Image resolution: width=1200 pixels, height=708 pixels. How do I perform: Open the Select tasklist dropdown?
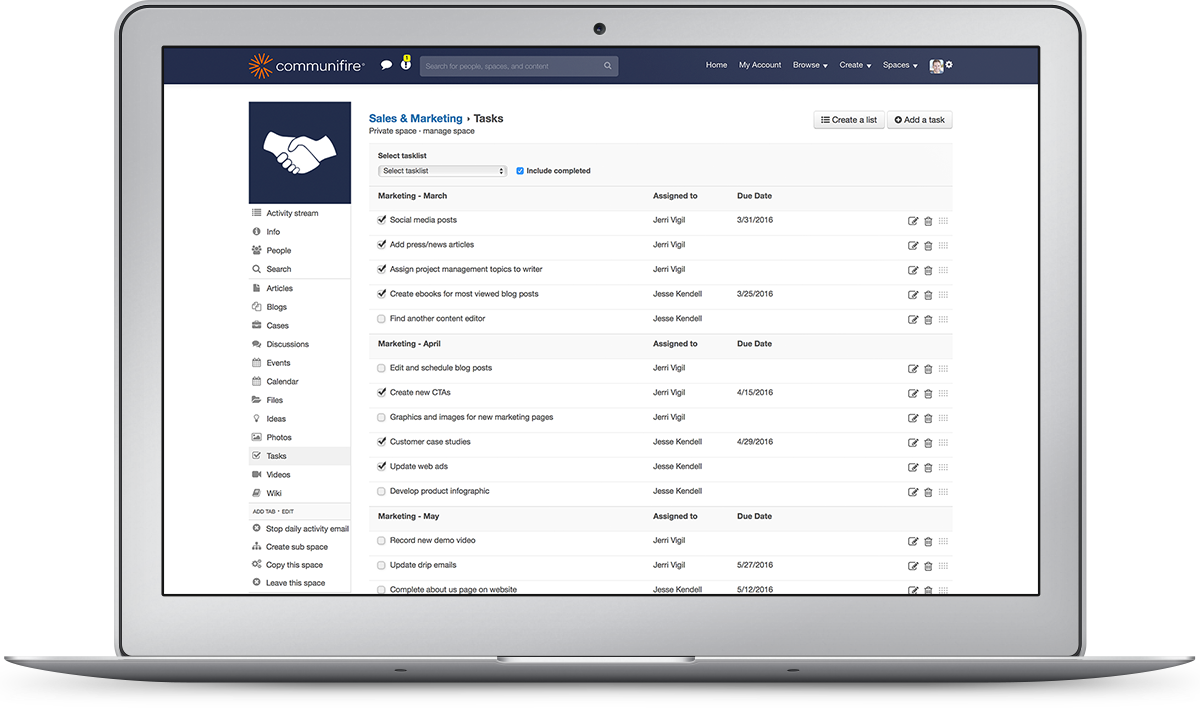point(441,170)
